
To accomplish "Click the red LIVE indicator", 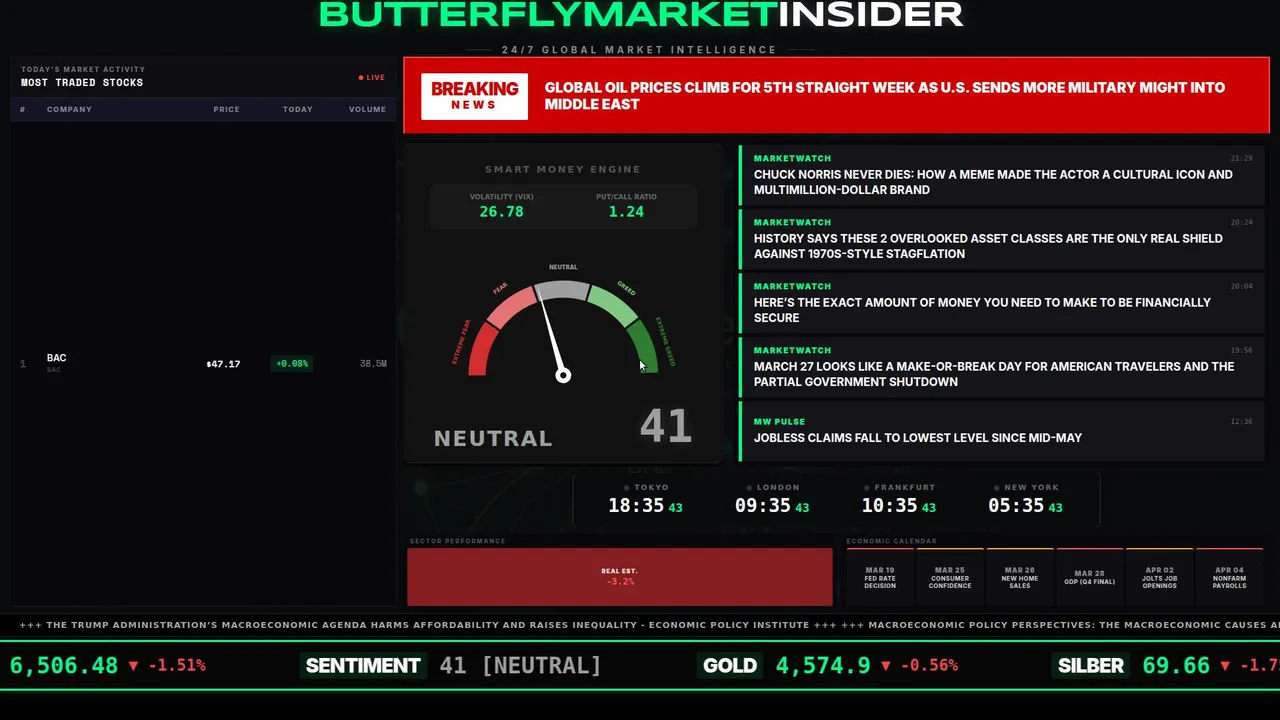I will 372,77.
